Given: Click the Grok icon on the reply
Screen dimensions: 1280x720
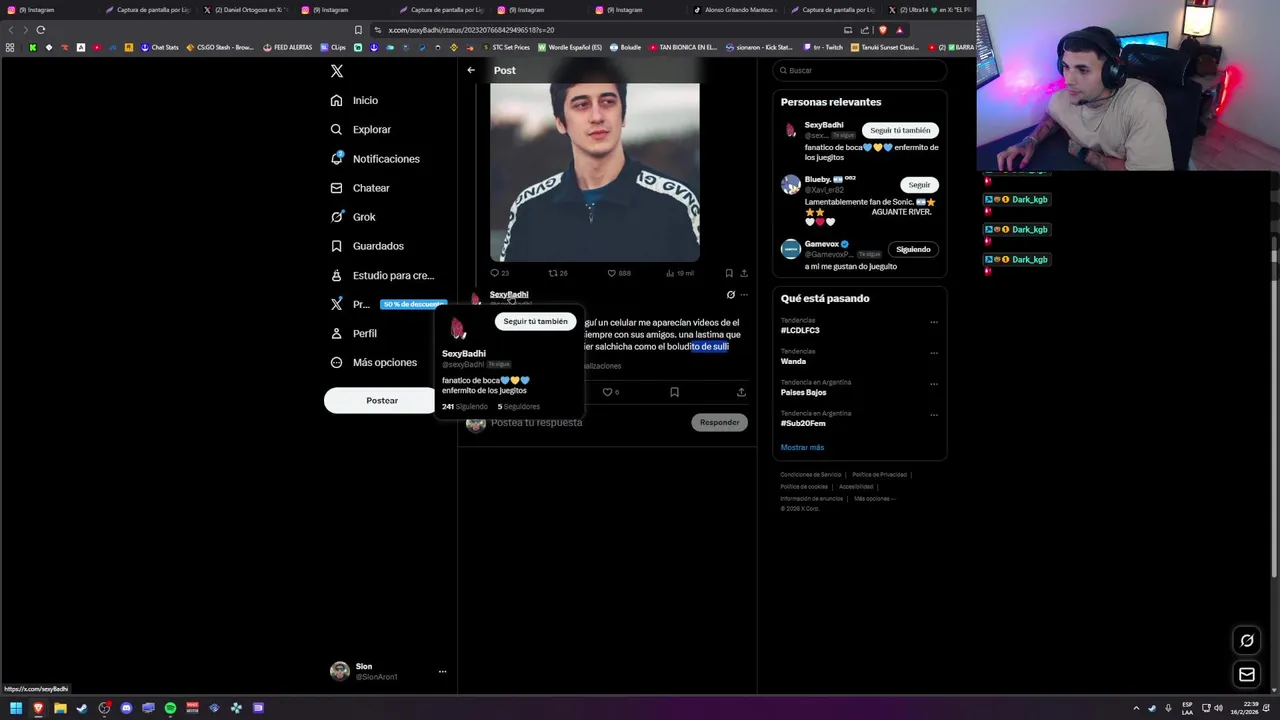Looking at the screenshot, I should point(730,295).
